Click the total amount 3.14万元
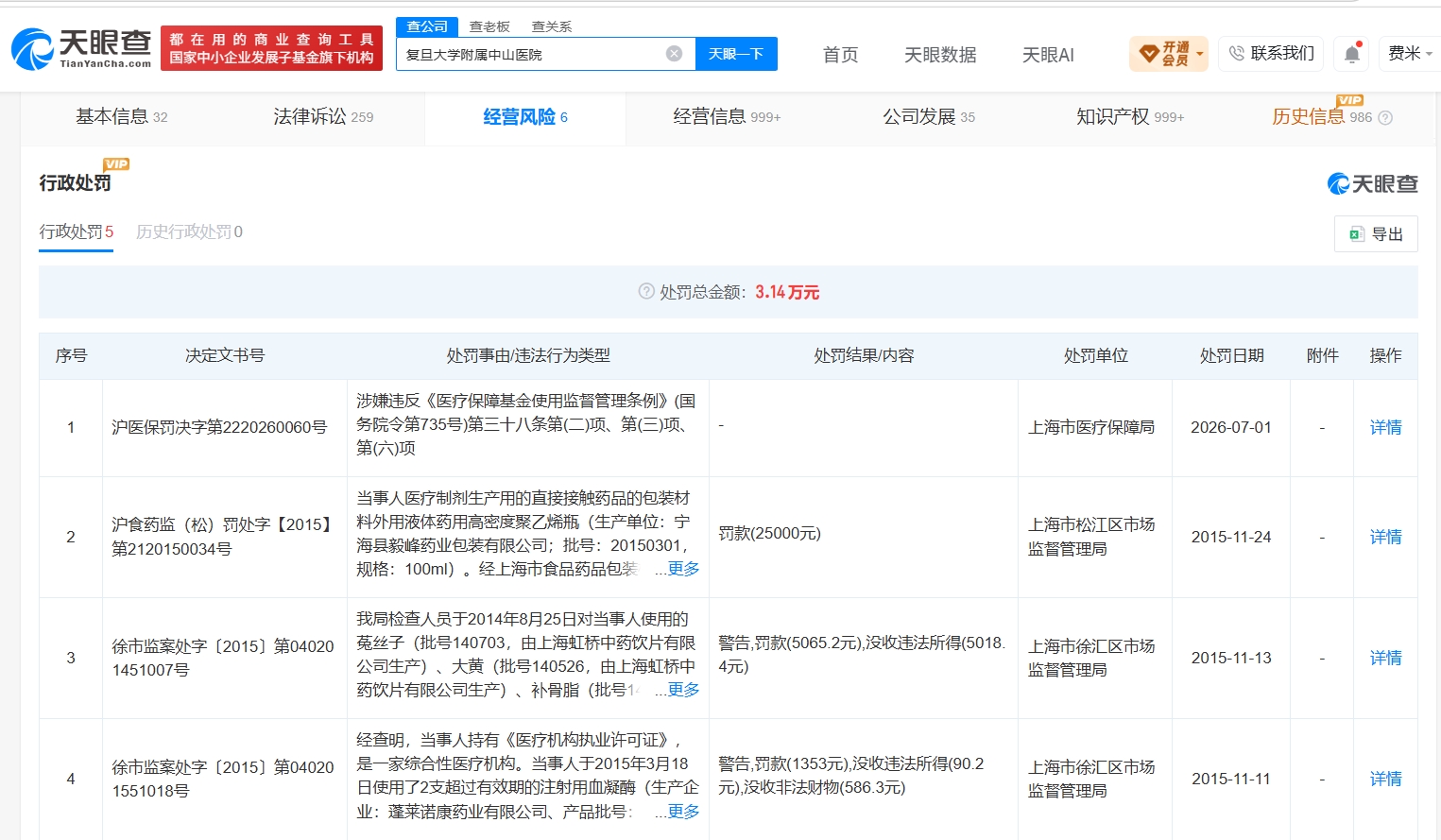The width and height of the screenshot is (1441, 840). point(787,292)
